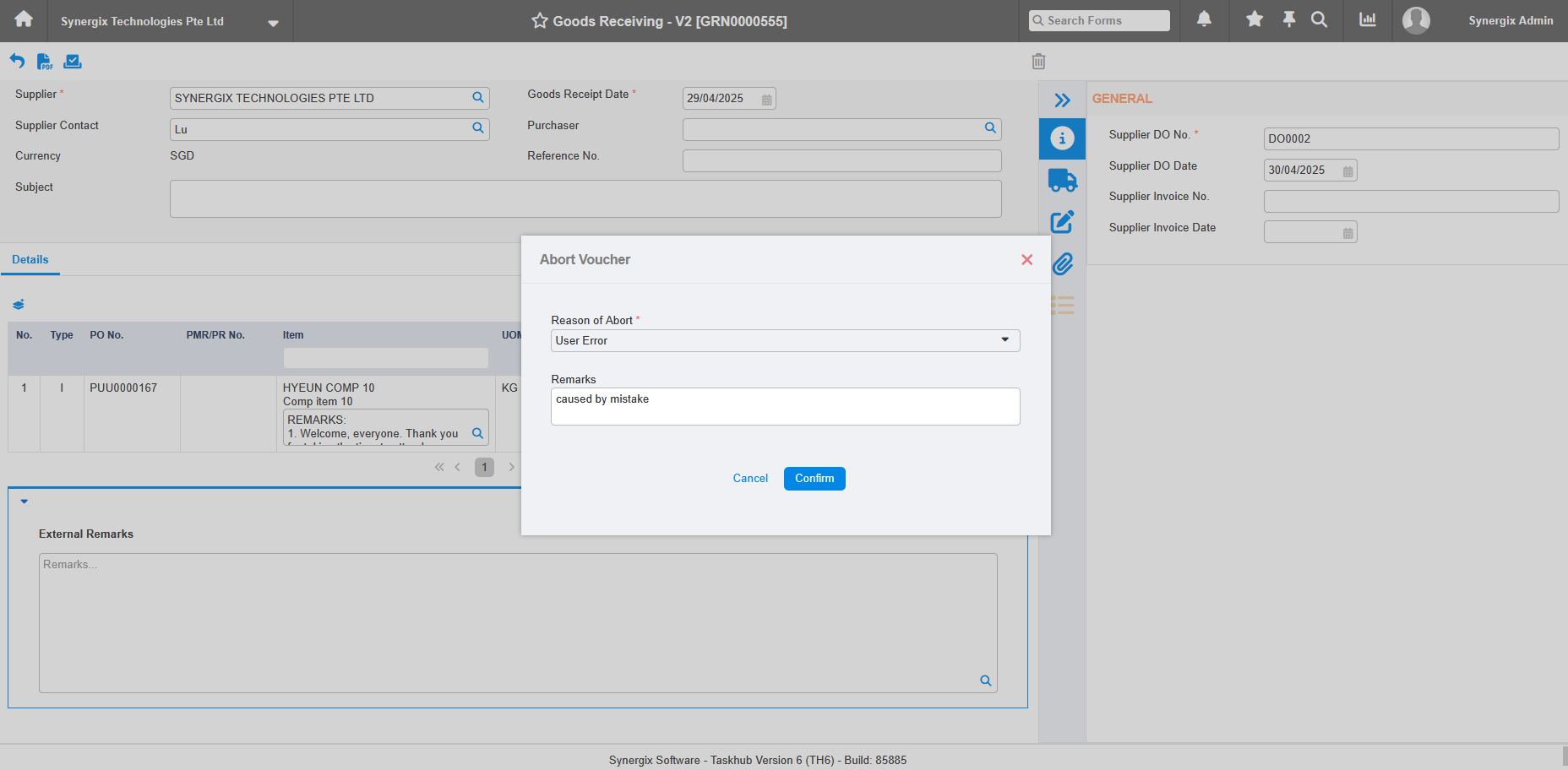The image size is (1568, 770).
Task: Open the analytics chart icon
Action: 1367,19
